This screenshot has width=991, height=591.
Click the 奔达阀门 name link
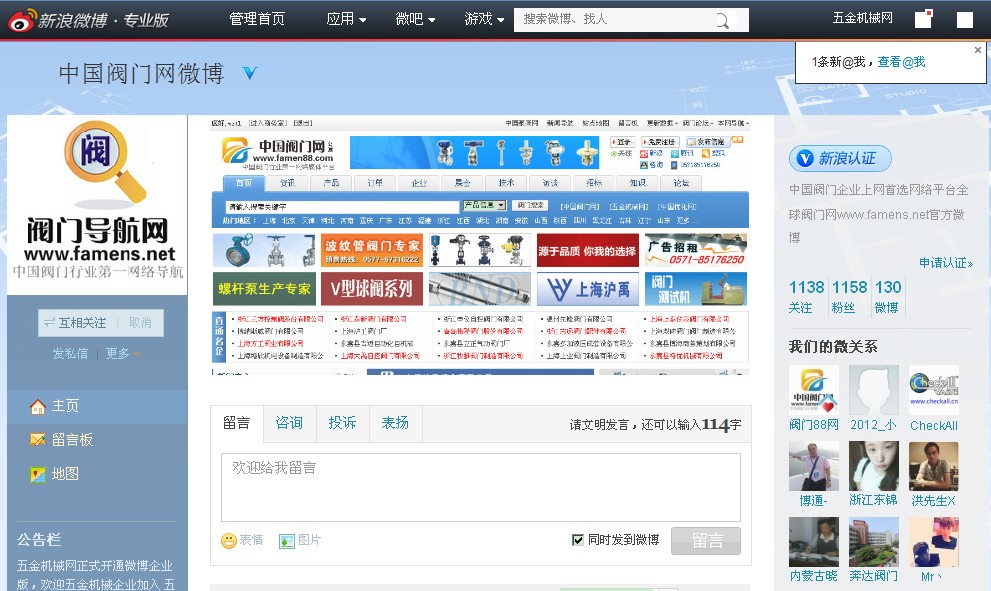(873, 576)
